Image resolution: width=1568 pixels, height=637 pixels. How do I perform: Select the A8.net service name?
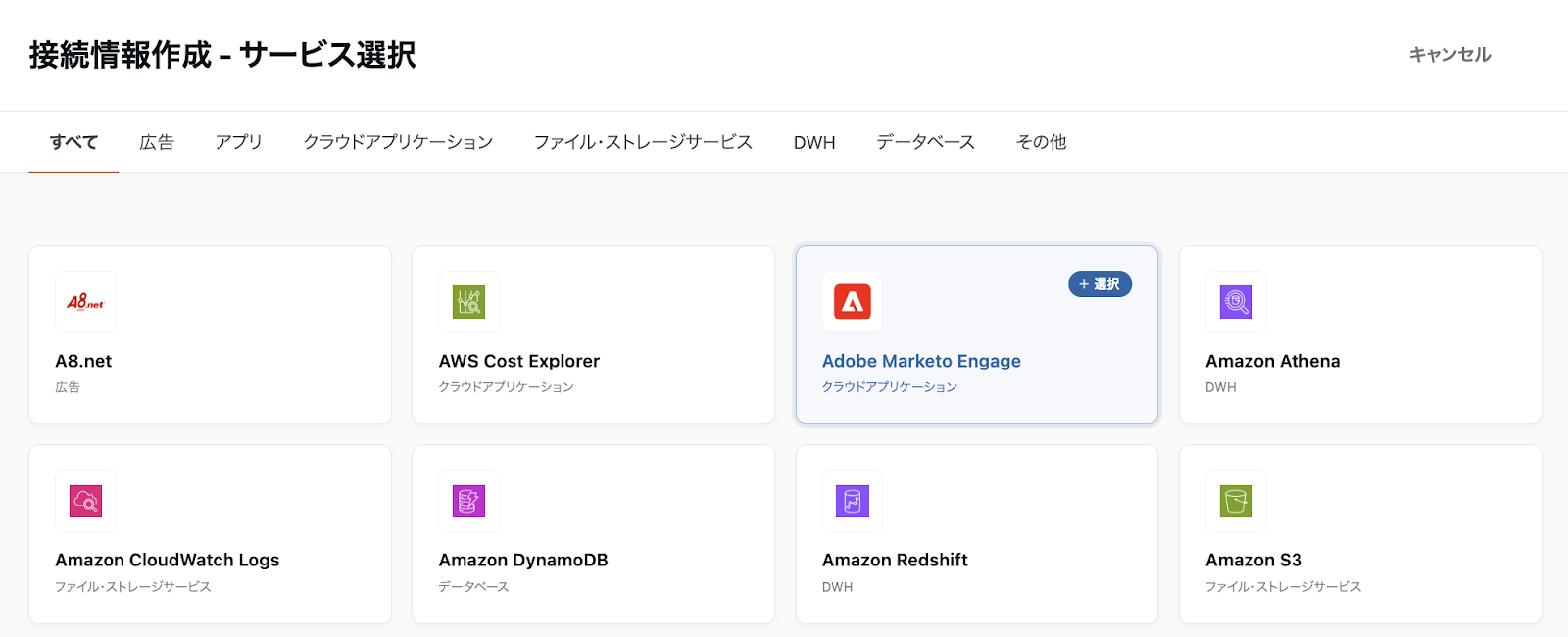[83, 361]
